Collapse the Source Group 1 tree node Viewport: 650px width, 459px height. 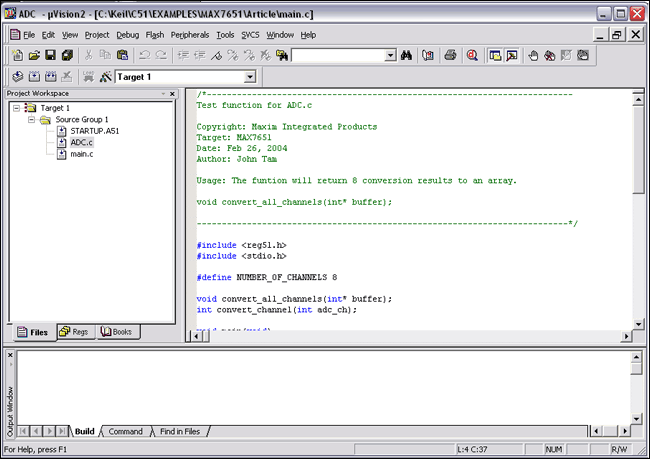32,119
